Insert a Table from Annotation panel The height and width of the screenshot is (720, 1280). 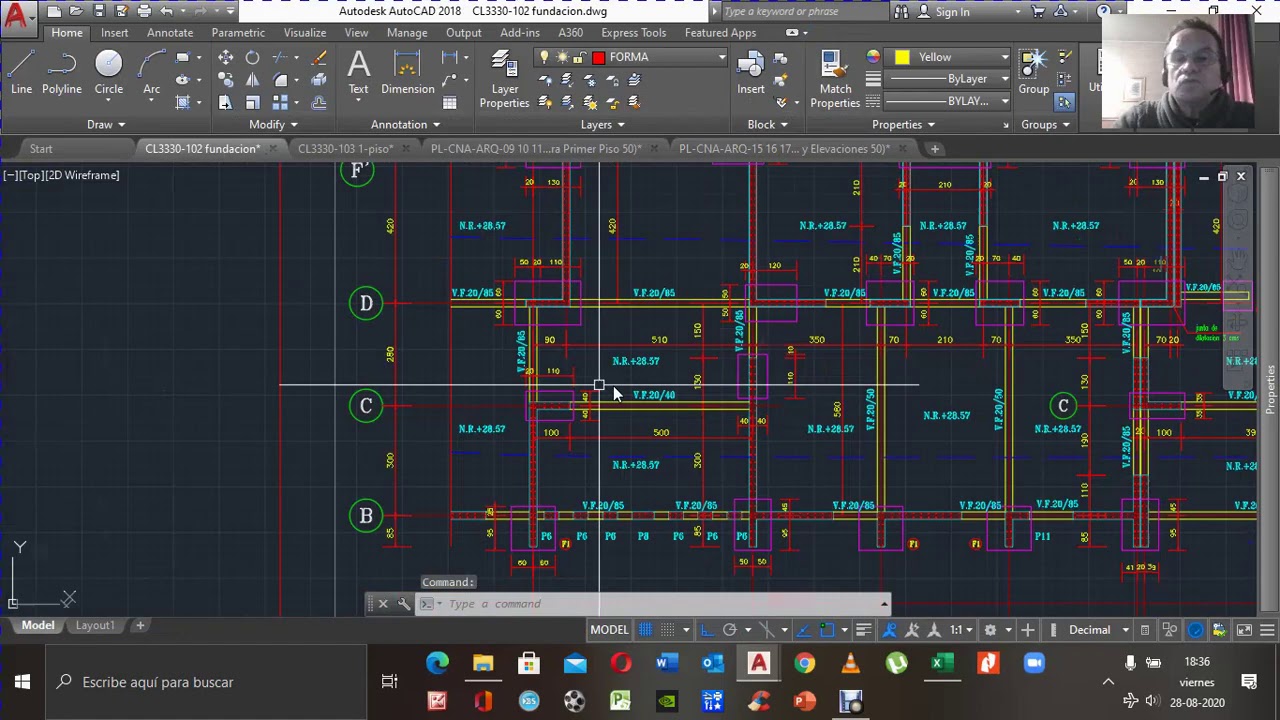tap(450, 102)
